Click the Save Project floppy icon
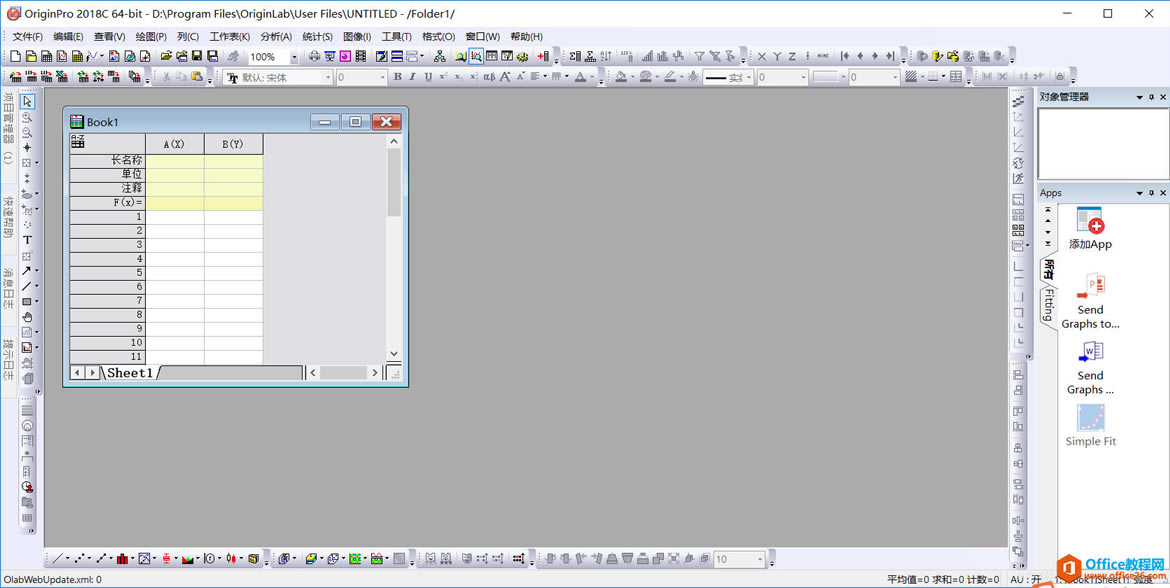The image size is (1170, 588). click(197, 56)
